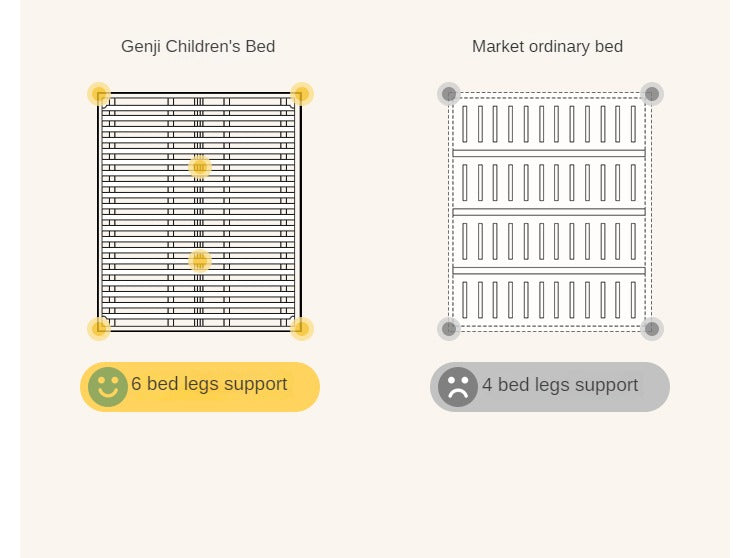The image size is (750, 558).
Task: Click the green smiley face icon
Action: coord(108,387)
